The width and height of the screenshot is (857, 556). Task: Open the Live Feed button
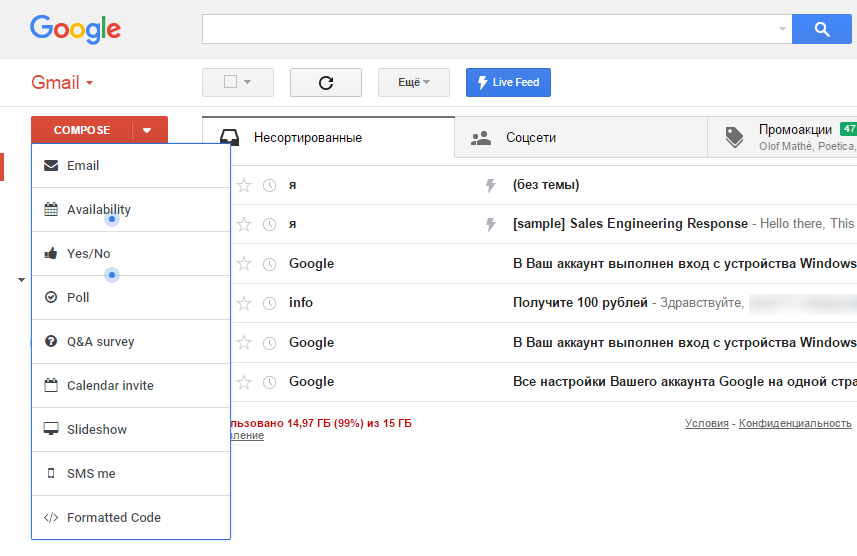[x=508, y=83]
